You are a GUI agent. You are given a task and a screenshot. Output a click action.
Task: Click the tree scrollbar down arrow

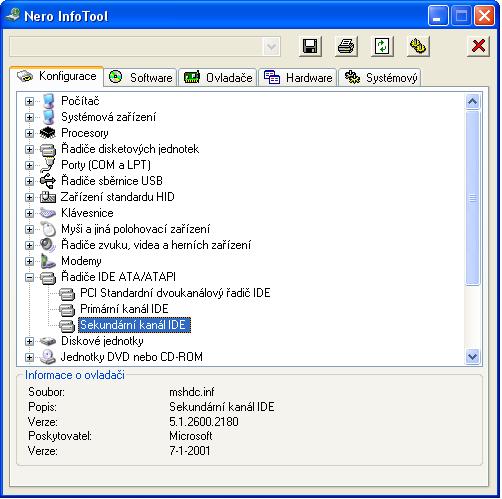click(x=472, y=357)
